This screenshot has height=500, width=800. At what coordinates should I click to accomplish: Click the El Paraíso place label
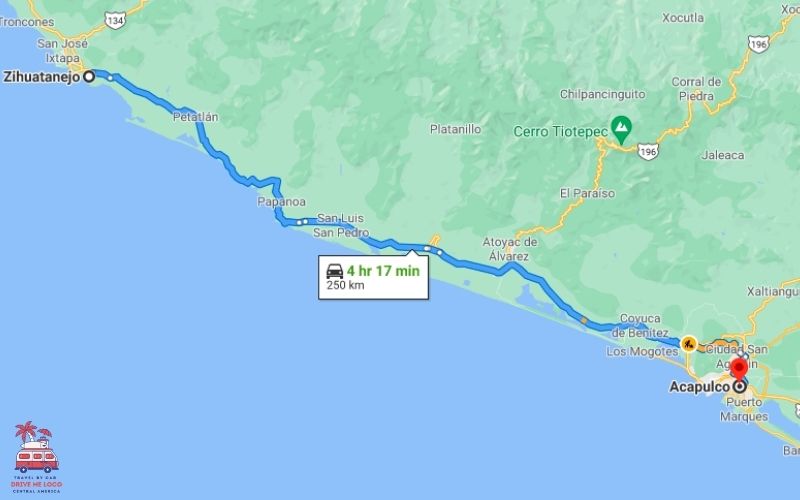[x=587, y=193]
